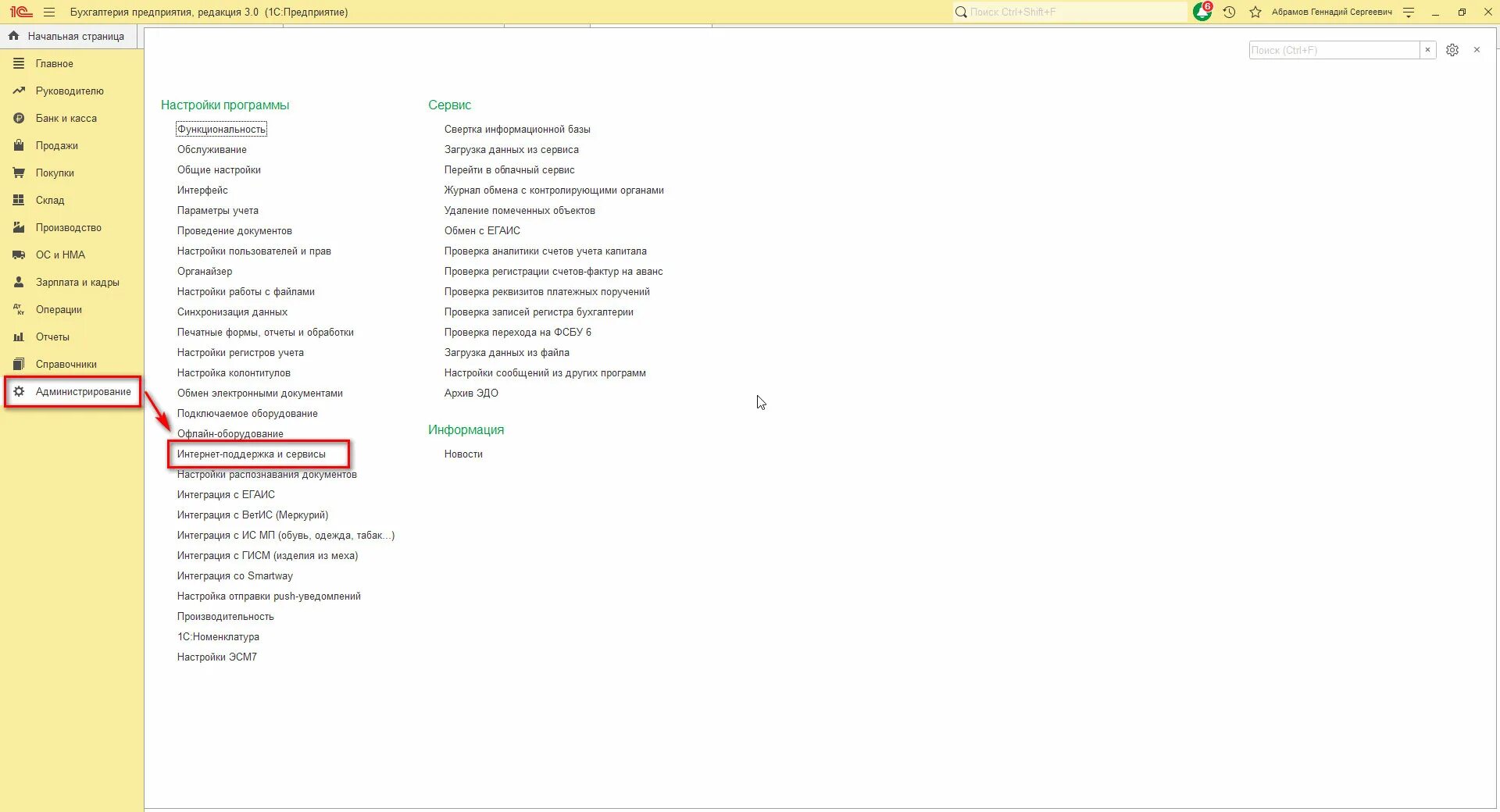Open Интеграция со Smartway link

(235, 576)
